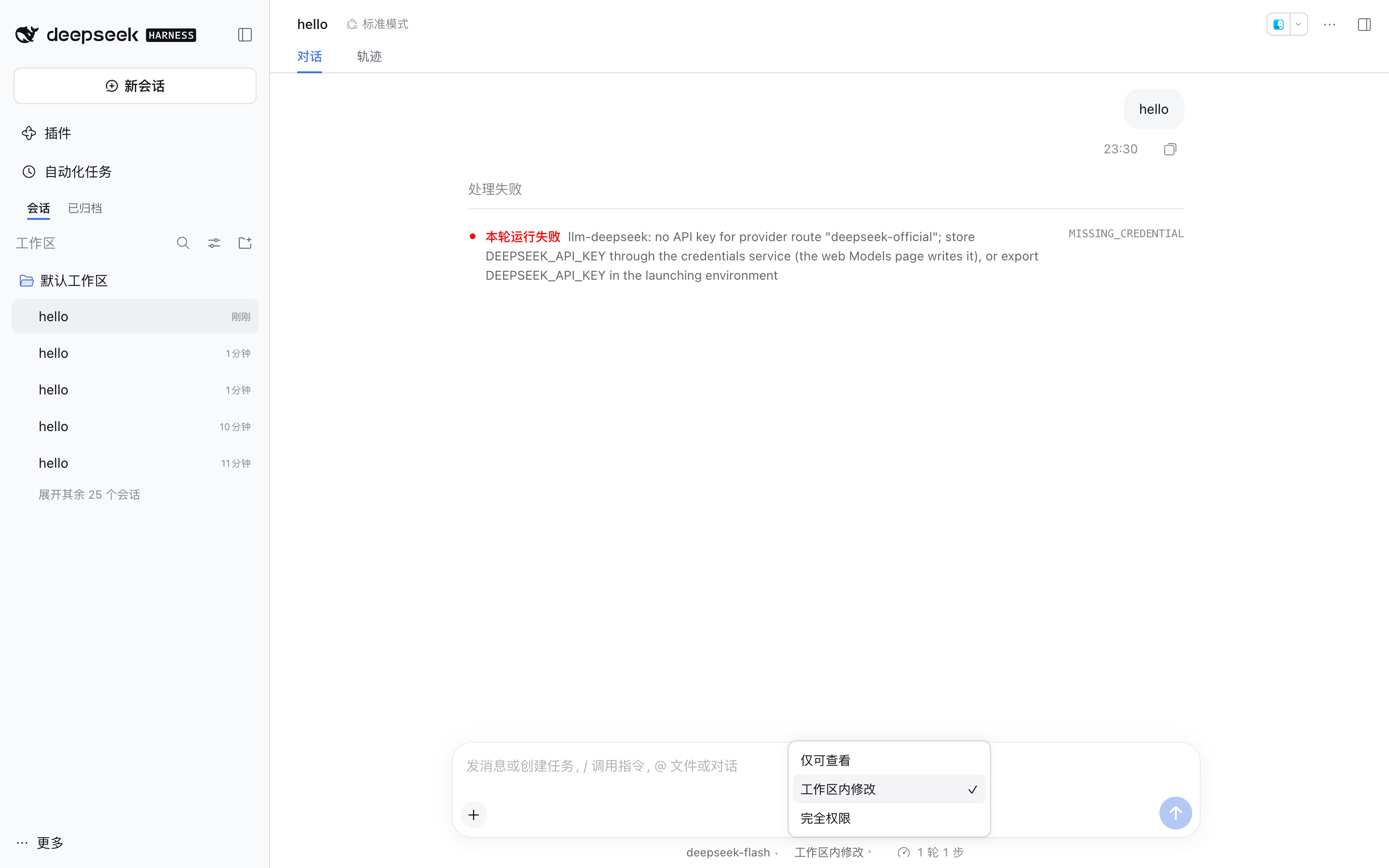Choose 仅可查看 permission option
1389x868 pixels.
tap(889, 760)
